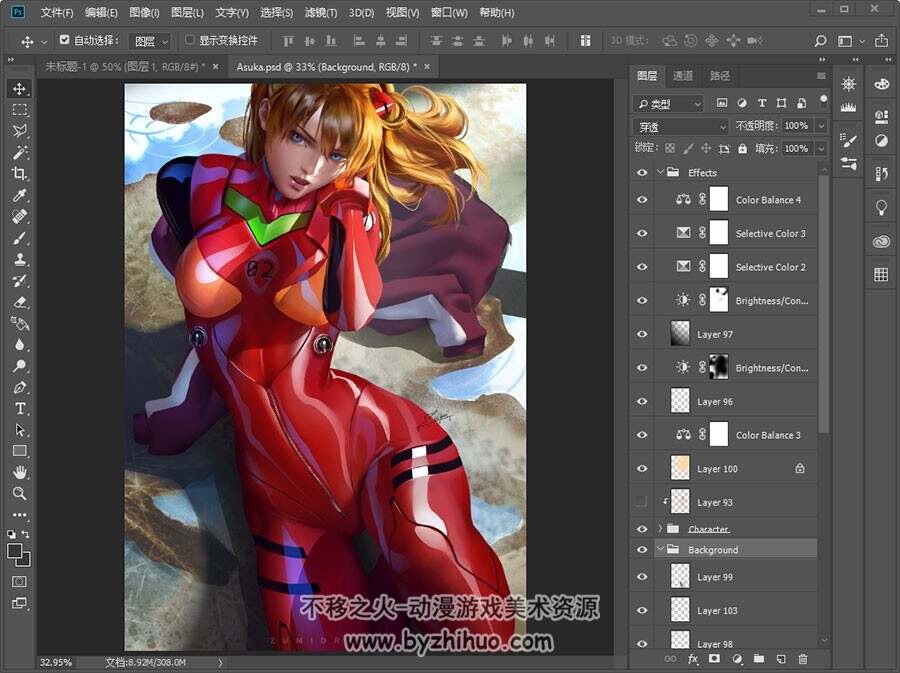Select the Eraser tool
The width and height of the screenshot is (900, 673).
click(20, 302)
